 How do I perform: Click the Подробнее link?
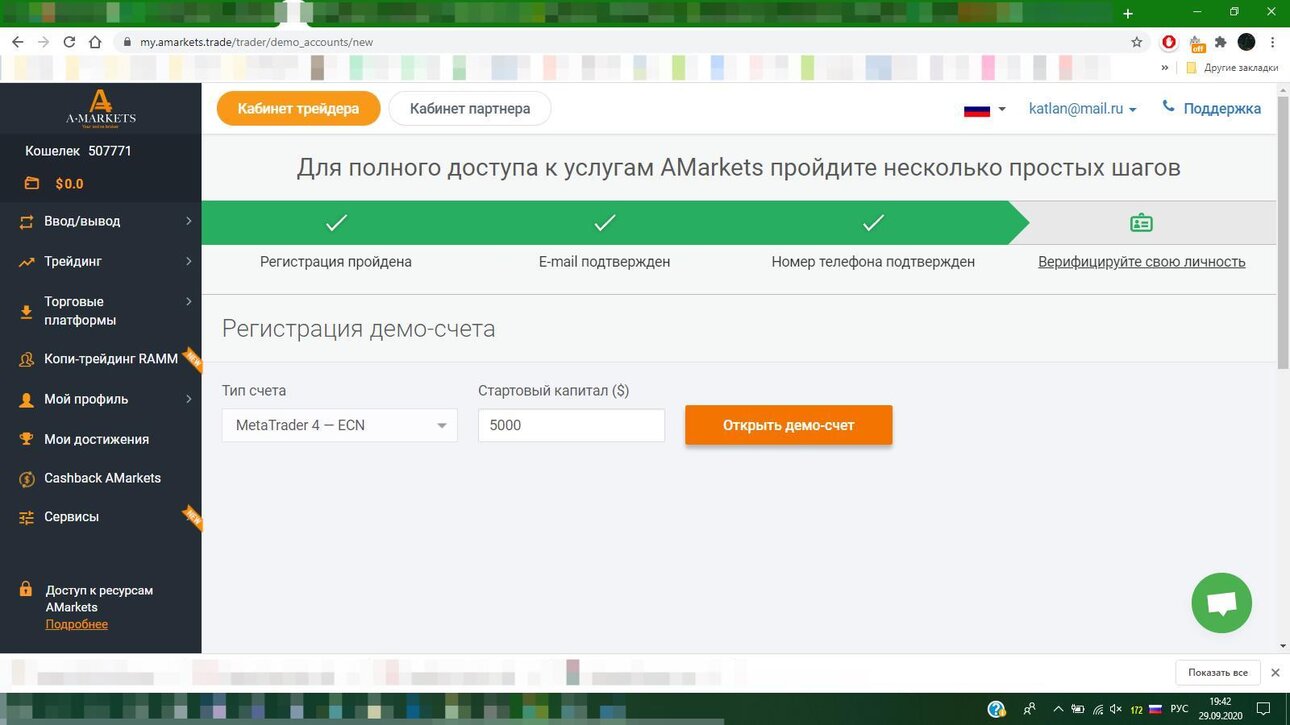pos(76,624)
